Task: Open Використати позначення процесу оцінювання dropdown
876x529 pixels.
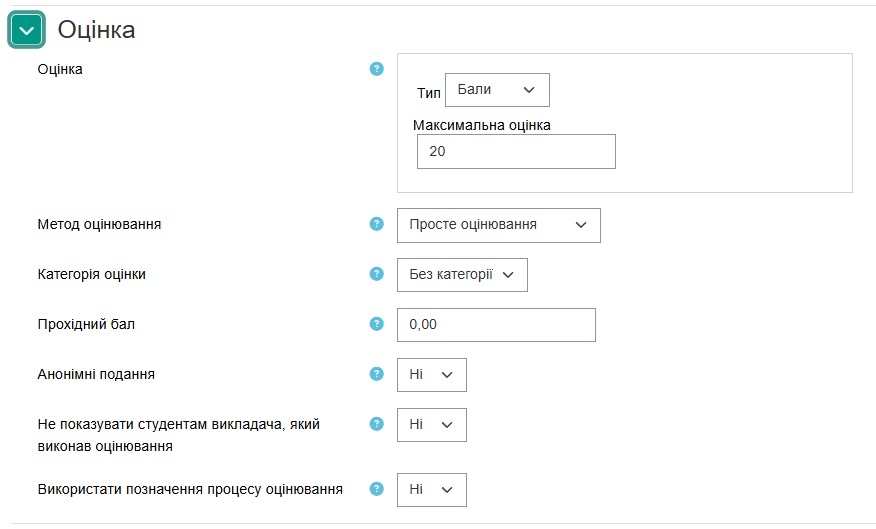Action: click(431, 490)
